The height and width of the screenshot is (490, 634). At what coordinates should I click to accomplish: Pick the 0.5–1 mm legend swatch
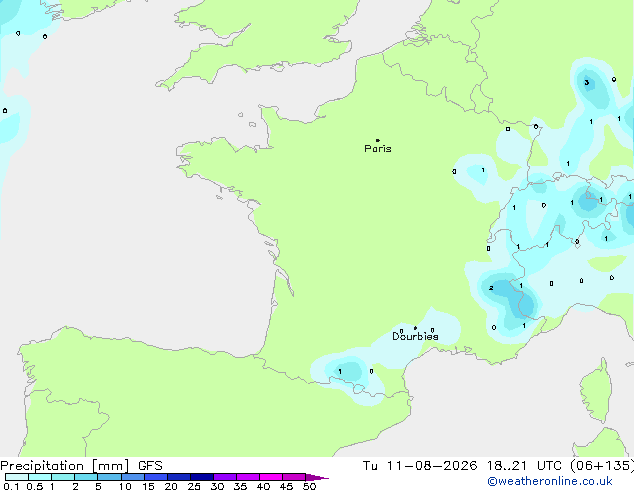[40, 477]
